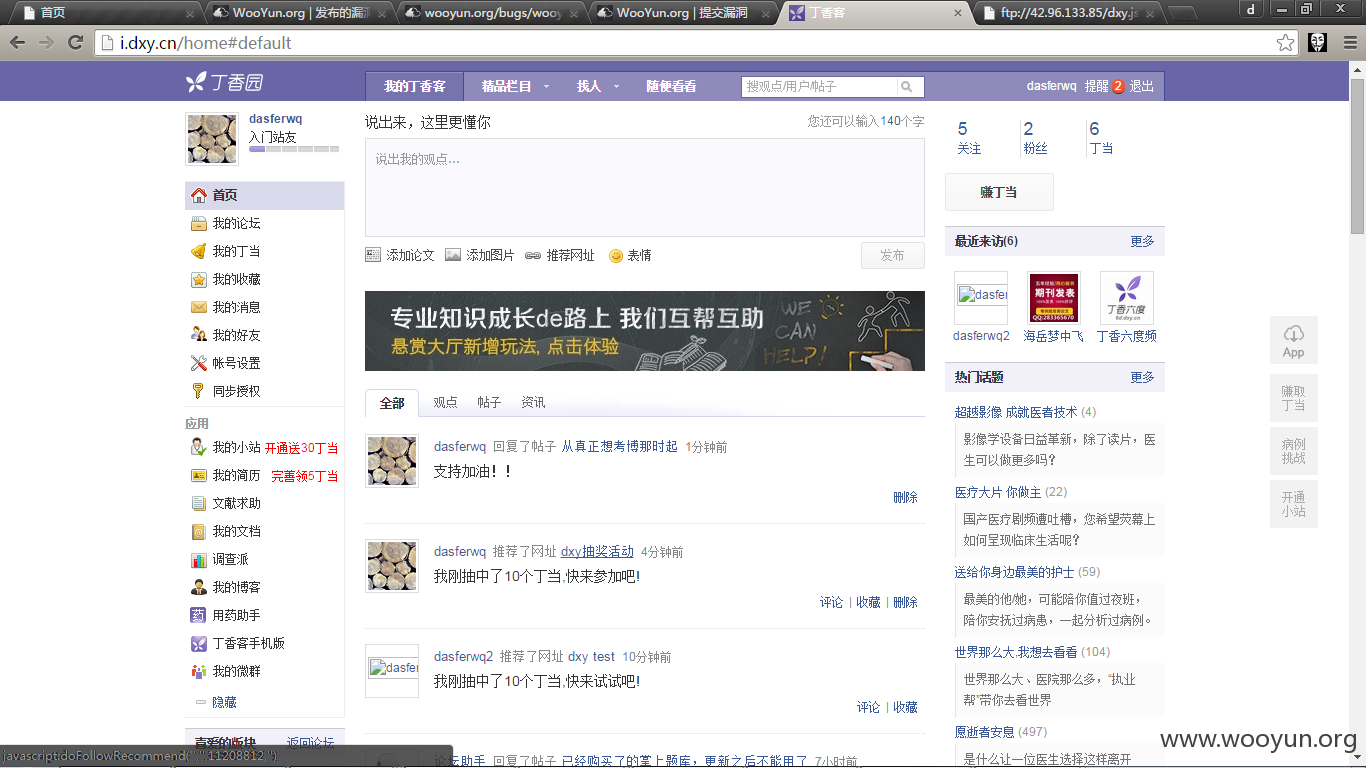Screen dimensions: 1366x768
Task: Switch to 资讯 feed tab
Action: tap(533, 402)
